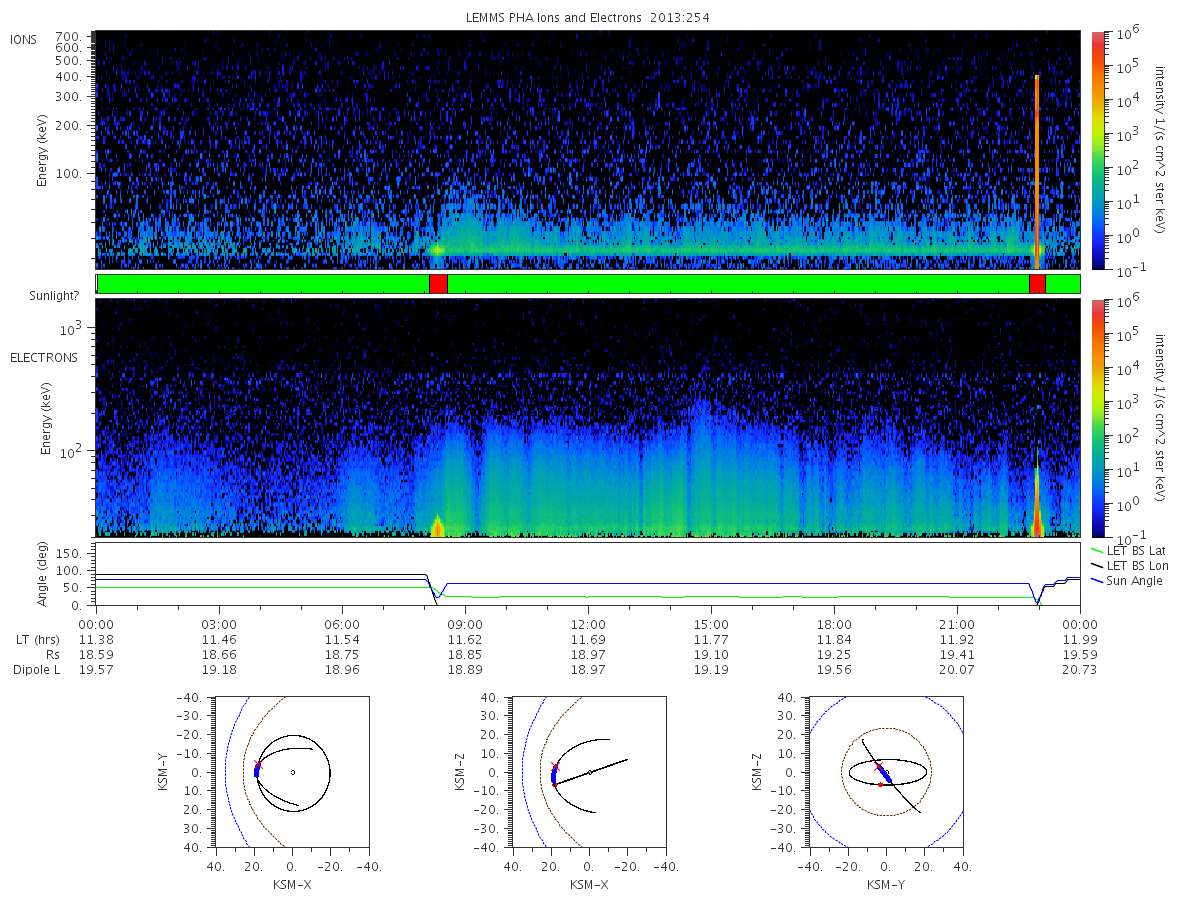This screenshot has width=1200, height=900.
Task: Click the IONS panel label
Action: pos(24,39)
